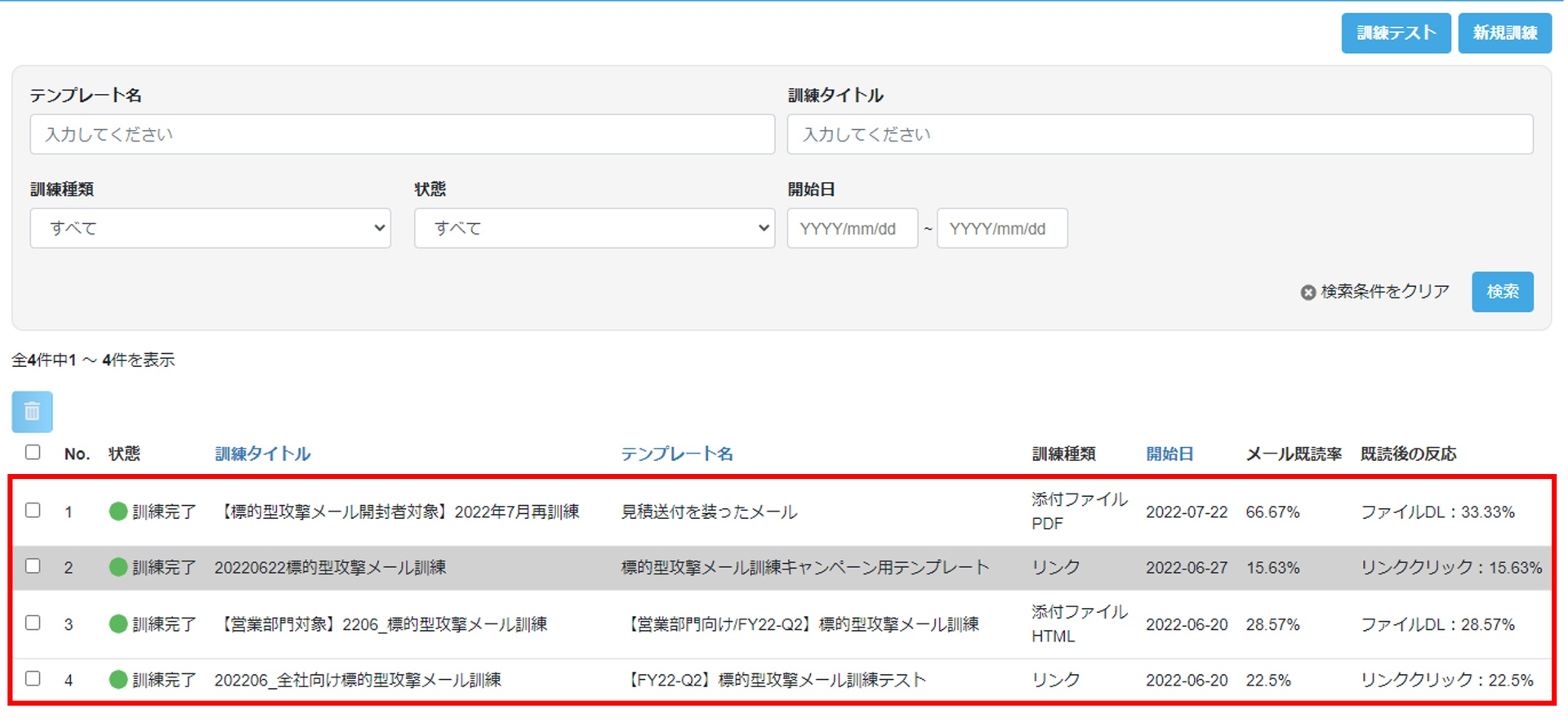Click read rate 22.5% in mail column
Viewport: 1568px width, 724px height.
pos(1268,679)
